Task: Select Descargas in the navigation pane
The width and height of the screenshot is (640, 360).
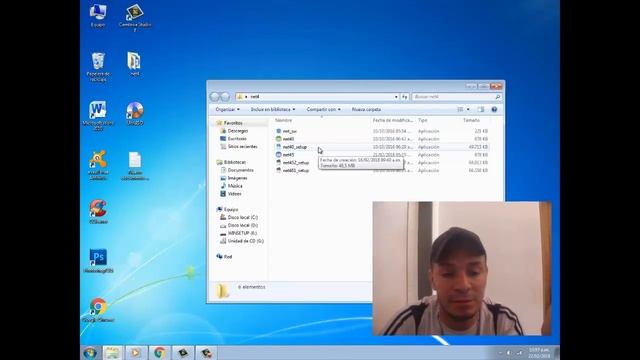Action: point(238,131)
